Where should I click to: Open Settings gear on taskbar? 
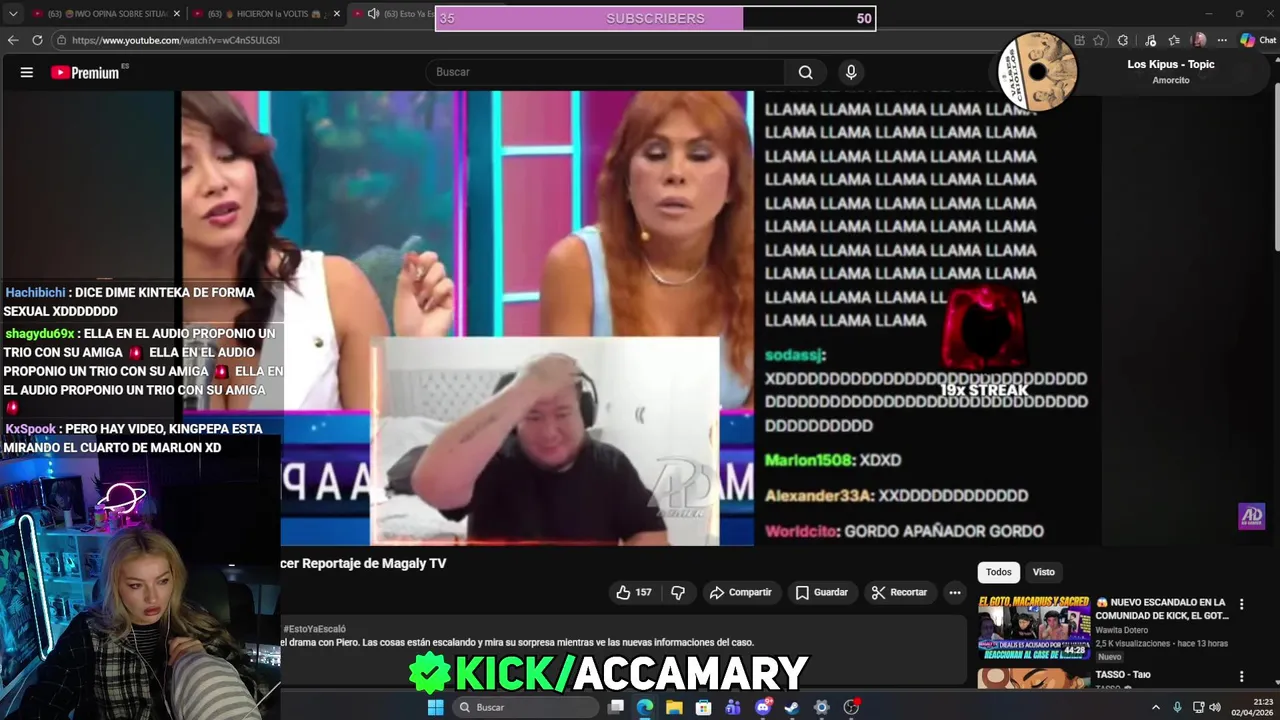(x=821, y=707)
